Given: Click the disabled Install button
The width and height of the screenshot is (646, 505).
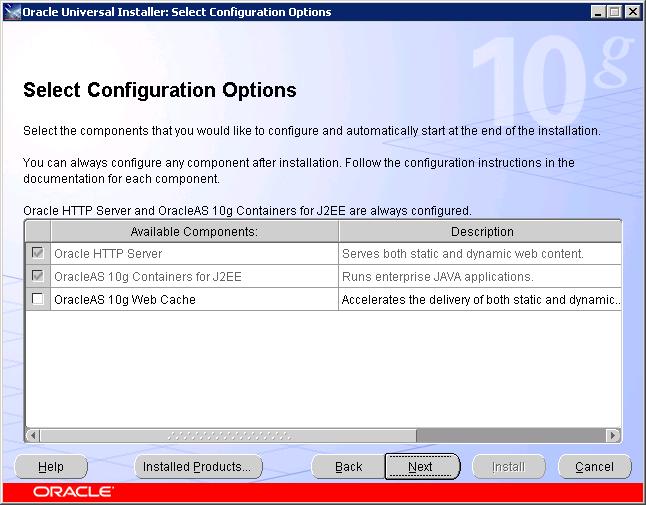Looking at the screenshot, I should [x=509, y=467].
